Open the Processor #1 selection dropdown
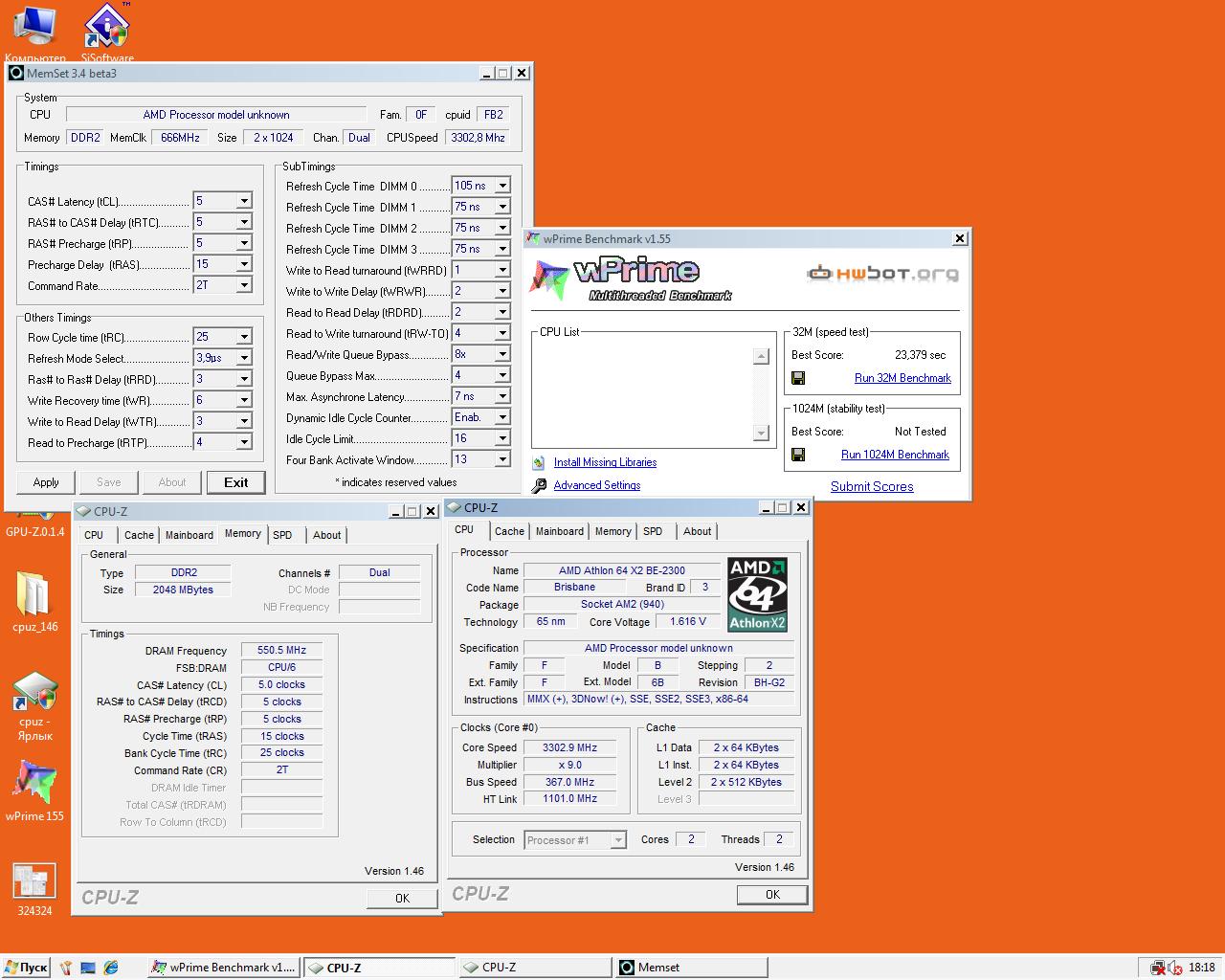The image size is (1225, 980). (x=618, y=840)
